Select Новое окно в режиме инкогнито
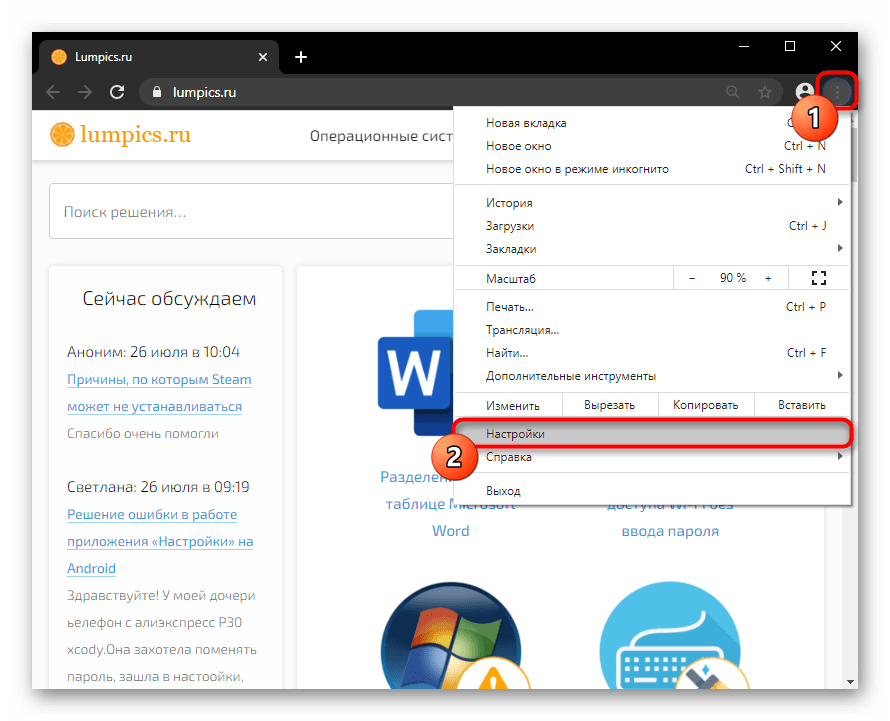 click(x=577, y=169)
